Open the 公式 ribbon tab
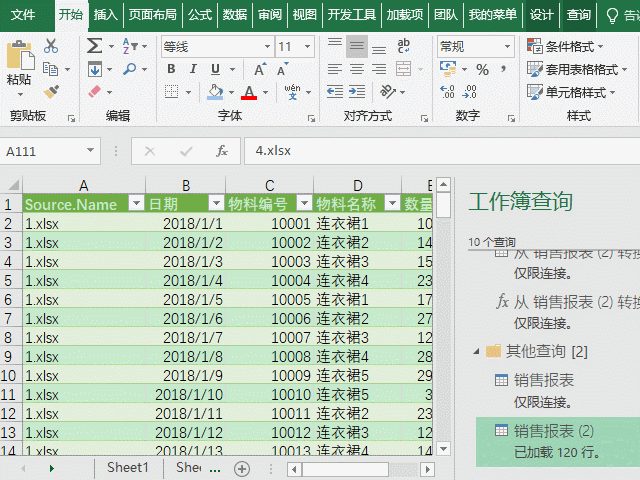The image size is (640, 480). tap(200, 15)
